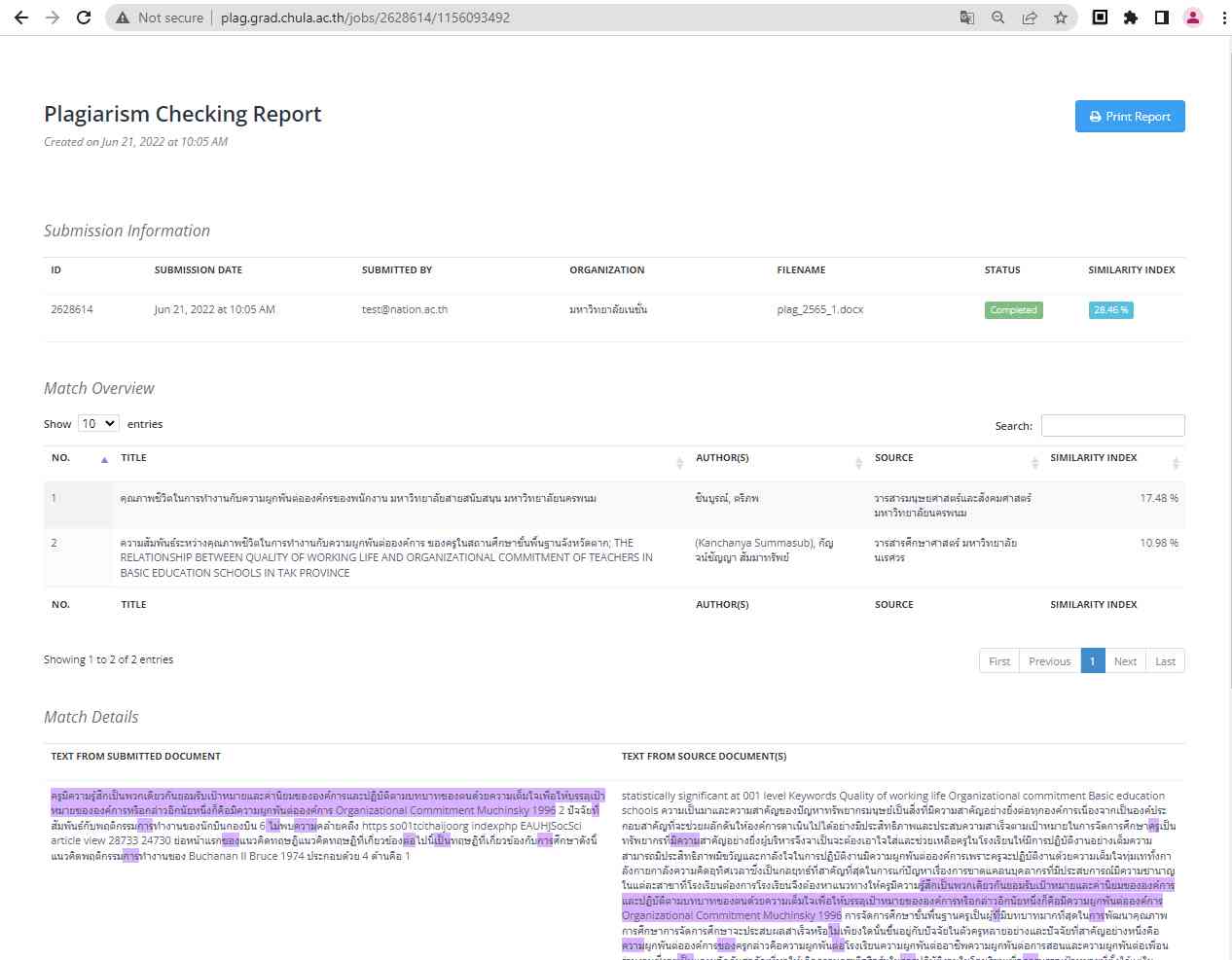
Task: Reload the page with the refresh icon
Action: [x=84, y=18]
